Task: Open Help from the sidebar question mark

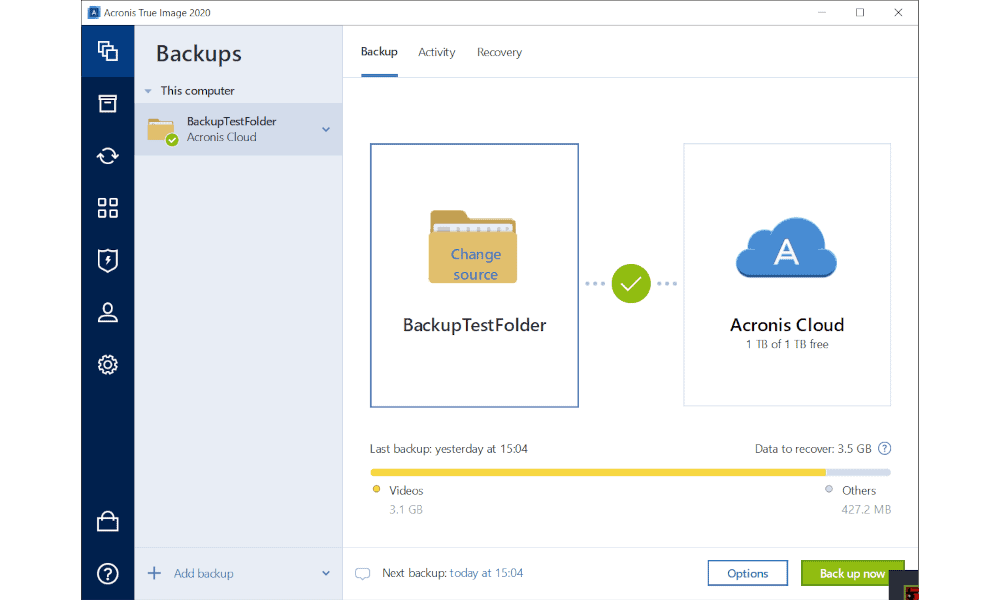Action: pos(108,574)
